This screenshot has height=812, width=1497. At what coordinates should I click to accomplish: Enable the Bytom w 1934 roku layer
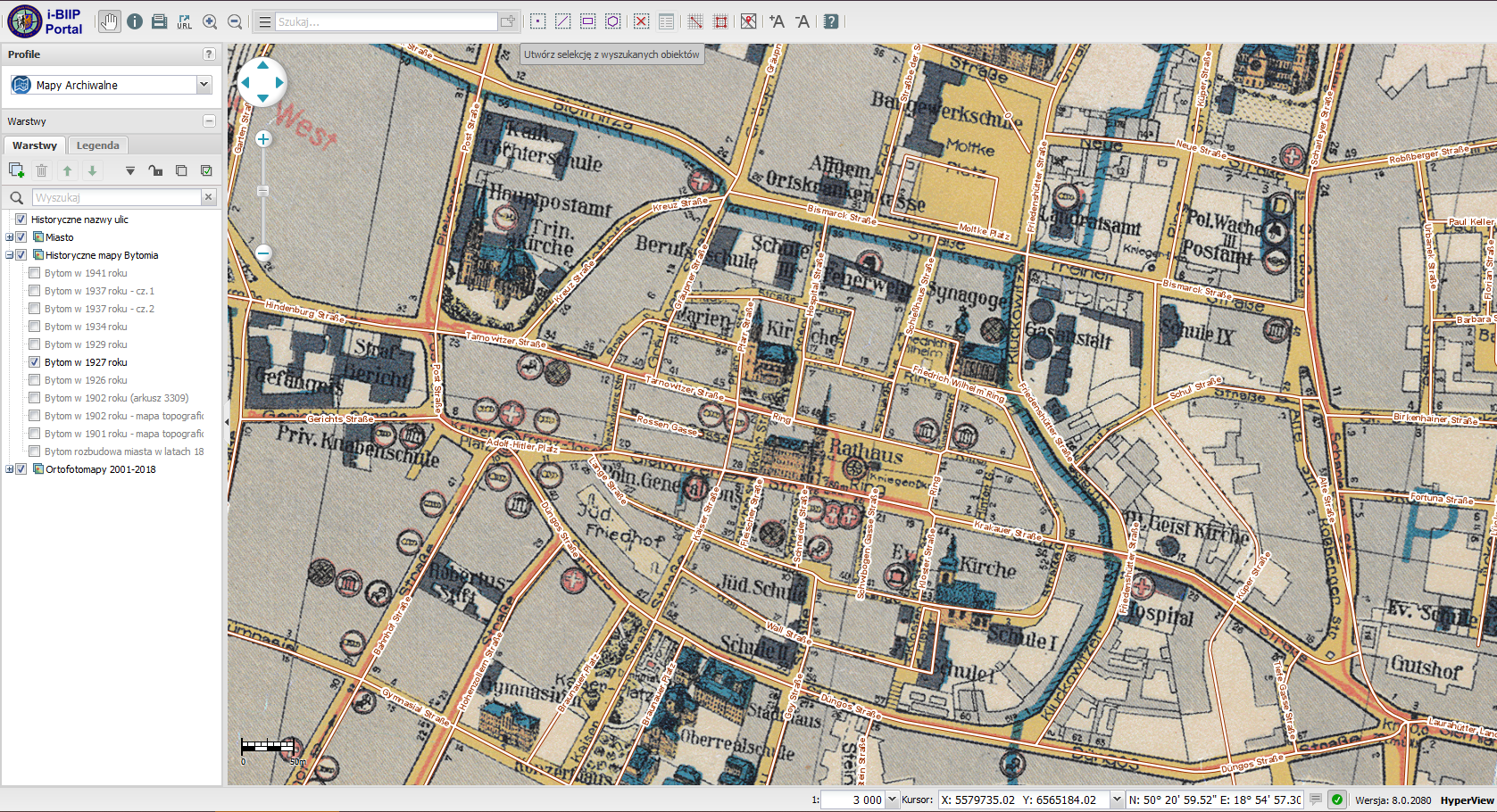[35, 327]
